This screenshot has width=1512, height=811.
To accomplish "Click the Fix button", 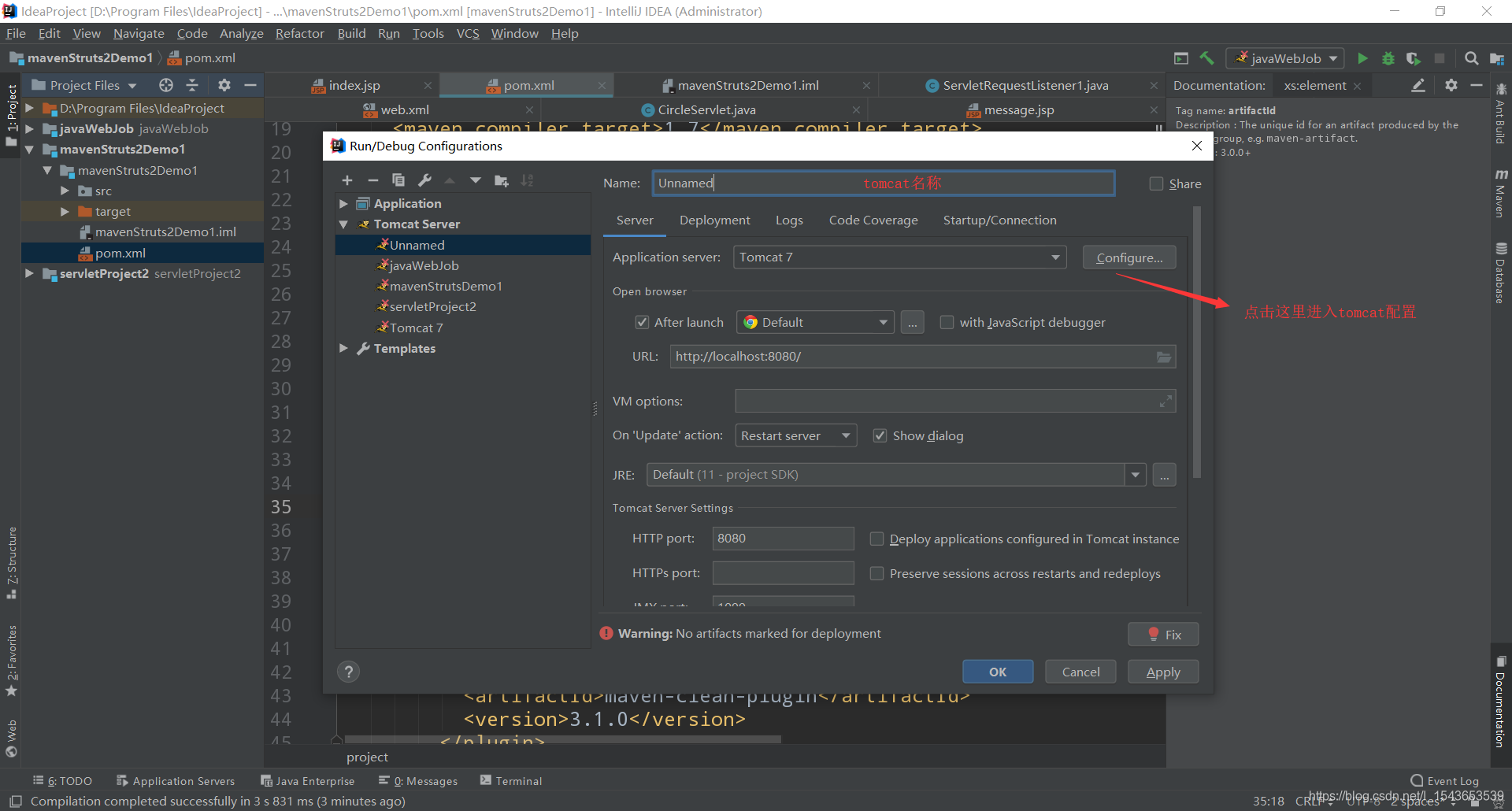I will [x=1163, y=634].
